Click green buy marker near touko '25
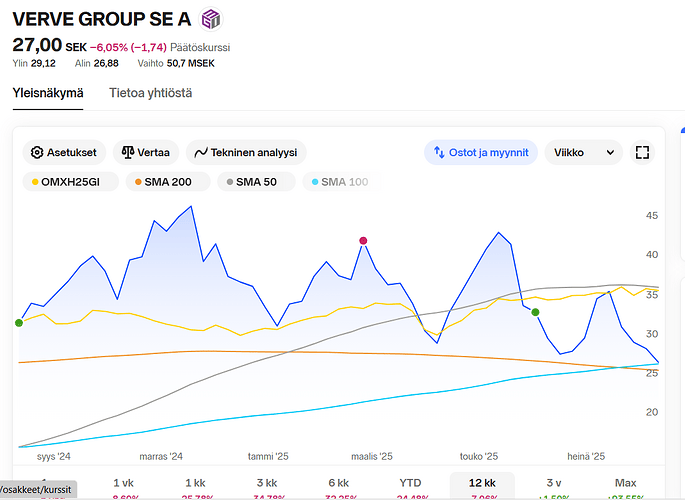This screenshot has height=500, width=685. pos(535,313)
